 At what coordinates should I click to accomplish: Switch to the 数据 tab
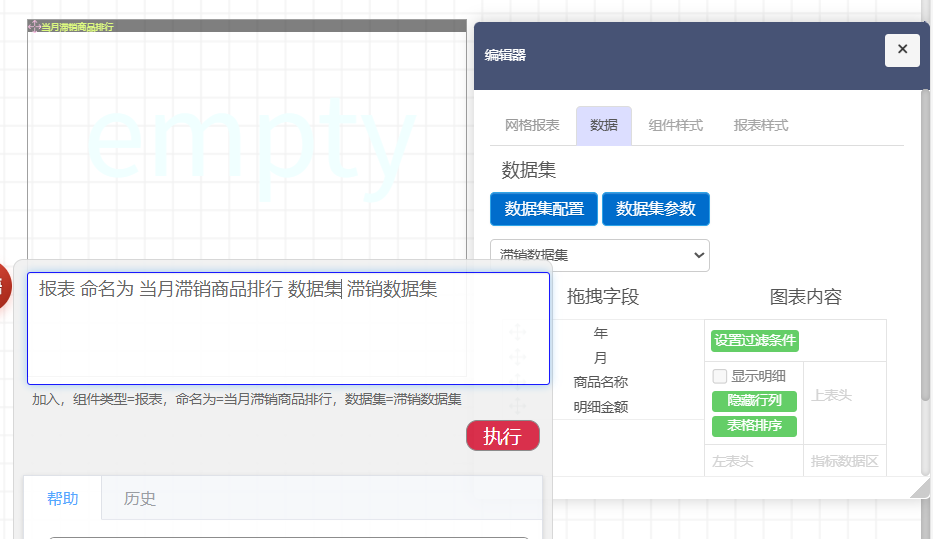pyautogui.click(x=603, y=126)
